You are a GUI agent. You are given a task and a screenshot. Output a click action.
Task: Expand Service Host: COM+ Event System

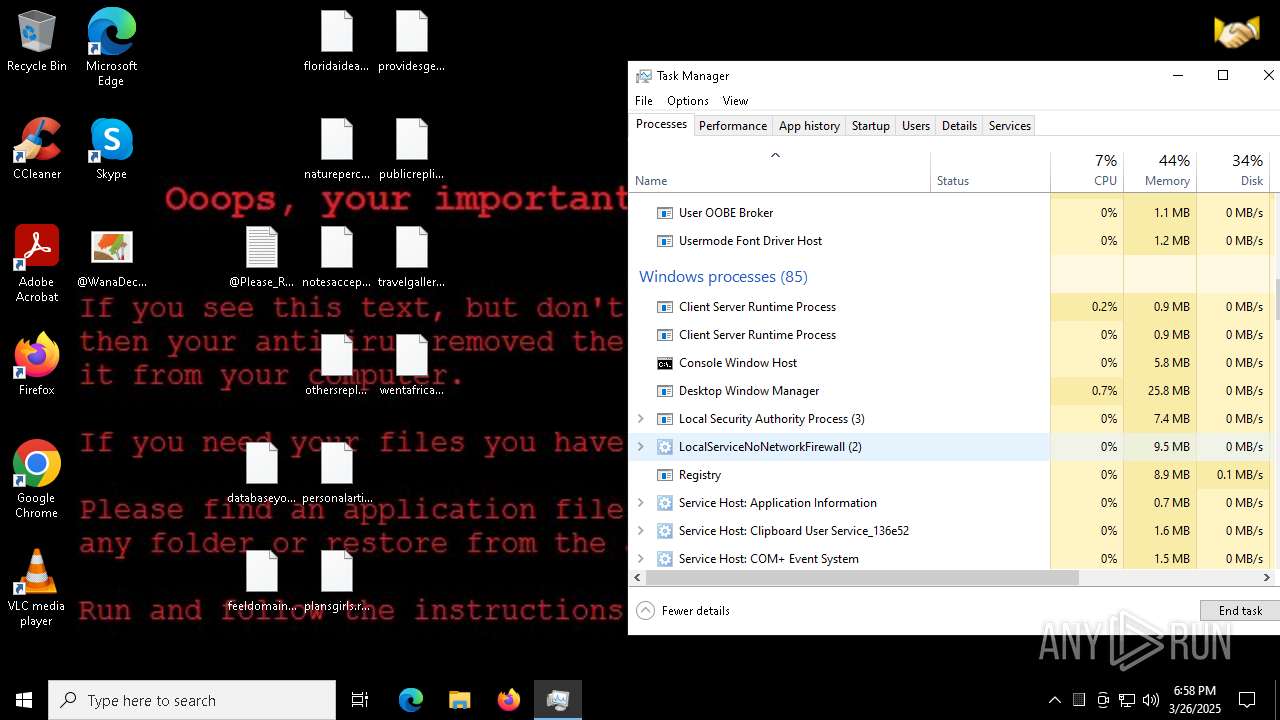[x=641, y=559]
